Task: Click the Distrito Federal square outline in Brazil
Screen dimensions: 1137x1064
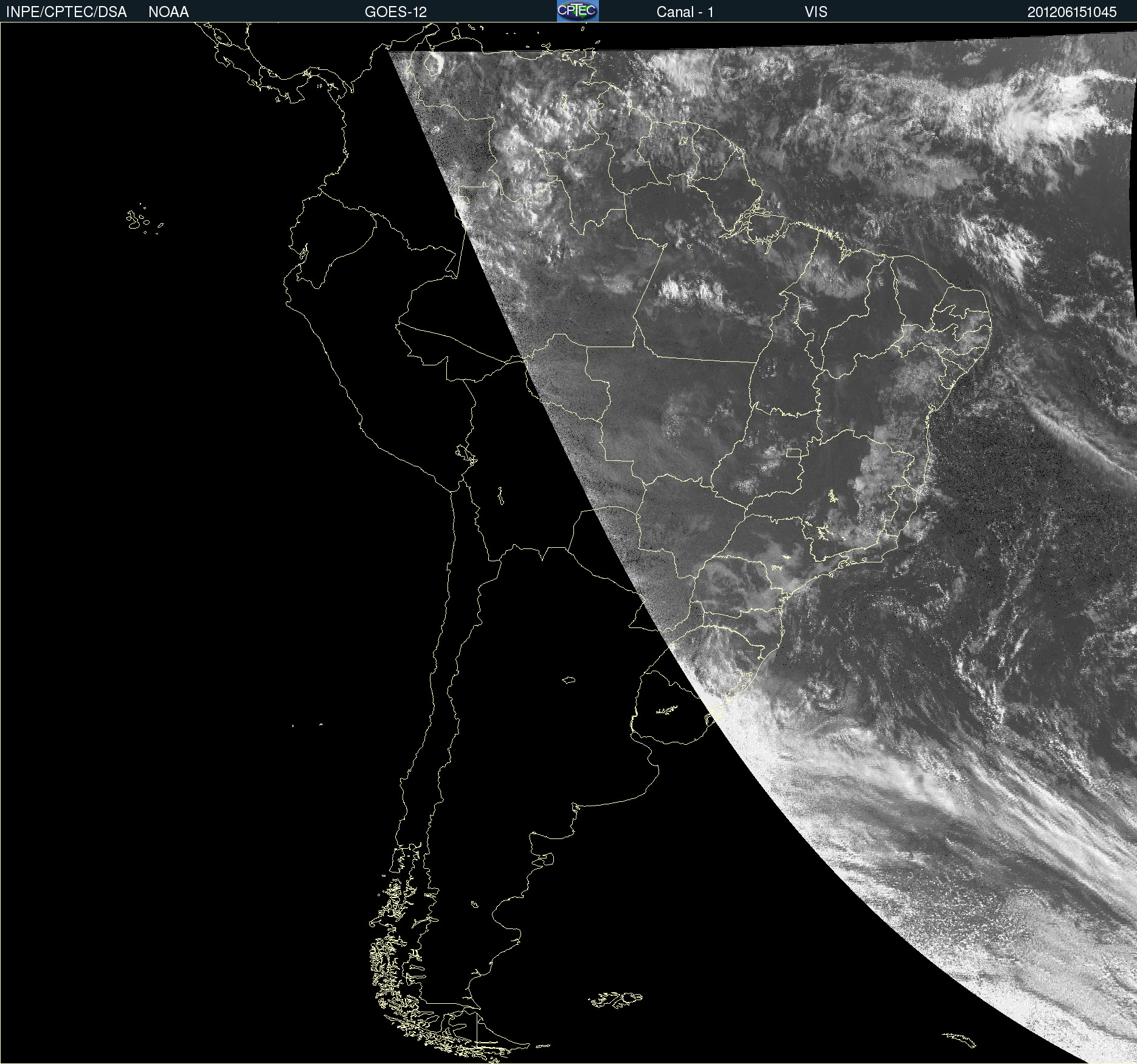Action: (793, 452)
